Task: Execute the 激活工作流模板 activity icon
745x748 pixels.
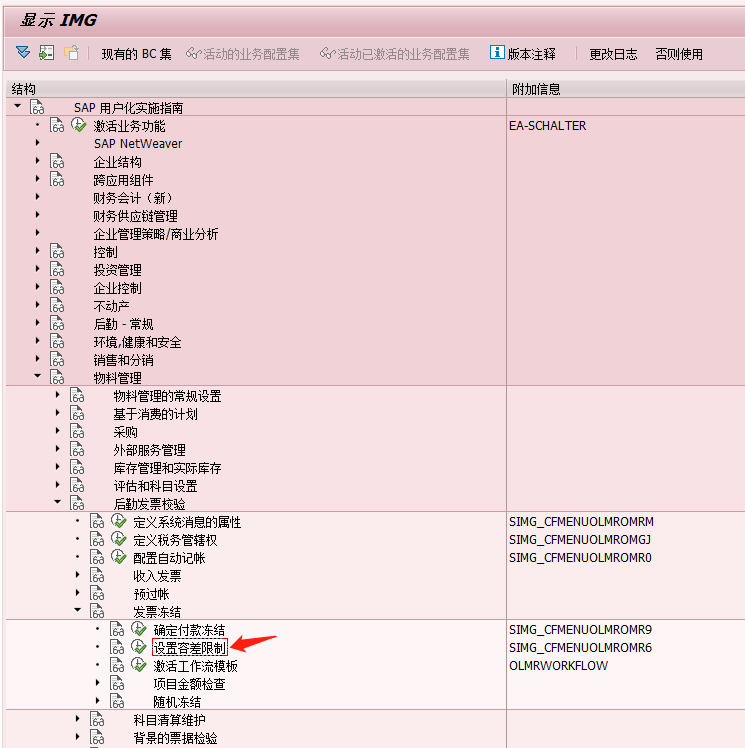Action: (139, 665)
